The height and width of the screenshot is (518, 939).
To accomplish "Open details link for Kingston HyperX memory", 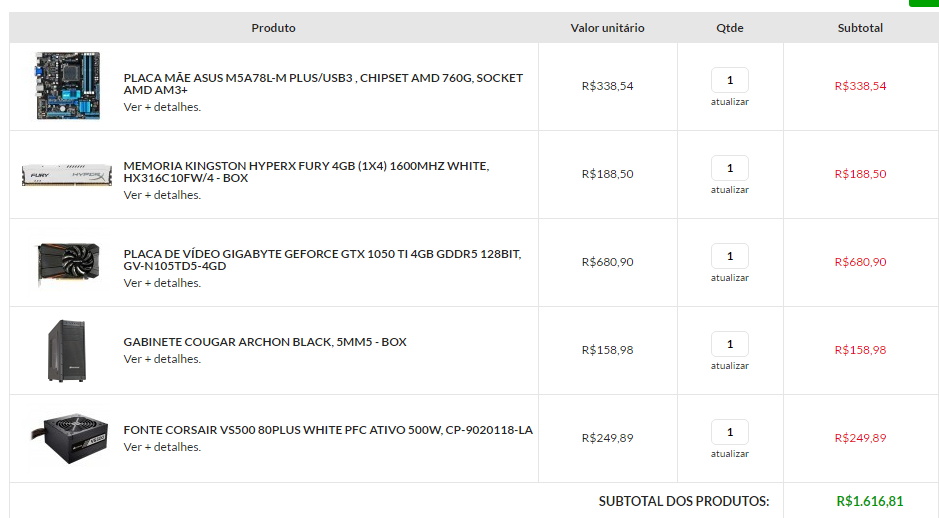I will (x=162, y=195).
